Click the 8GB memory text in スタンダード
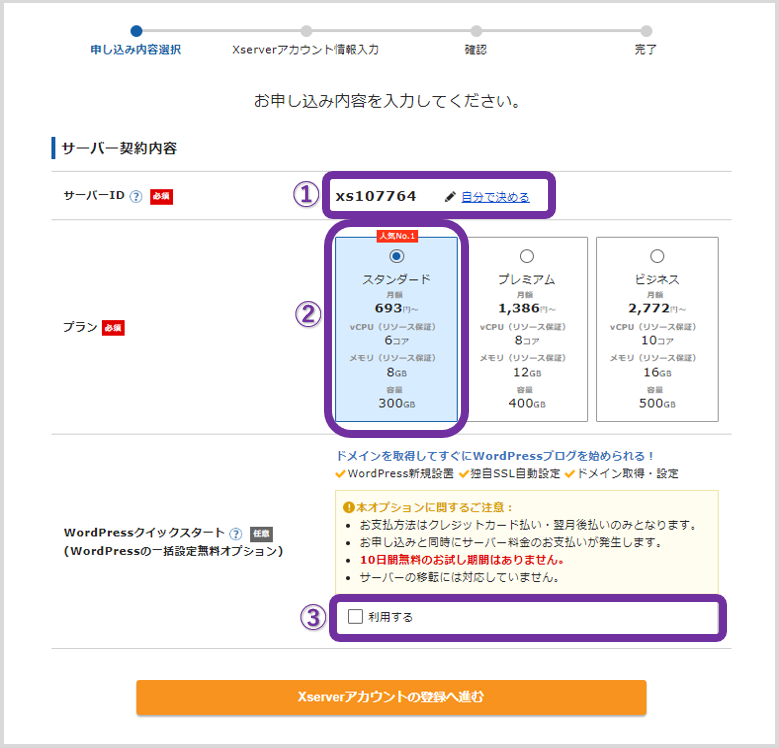 click(x=396, y=372)
